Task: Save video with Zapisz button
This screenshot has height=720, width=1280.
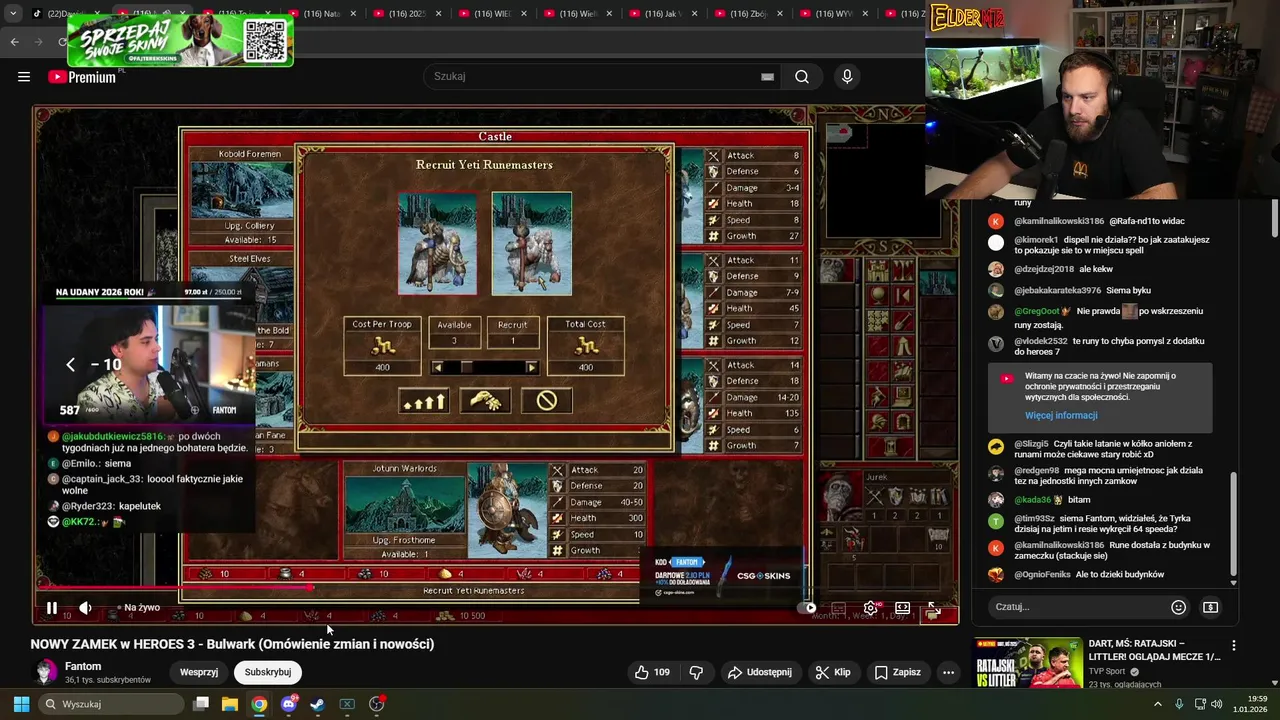Action: (x=897, y=672)
